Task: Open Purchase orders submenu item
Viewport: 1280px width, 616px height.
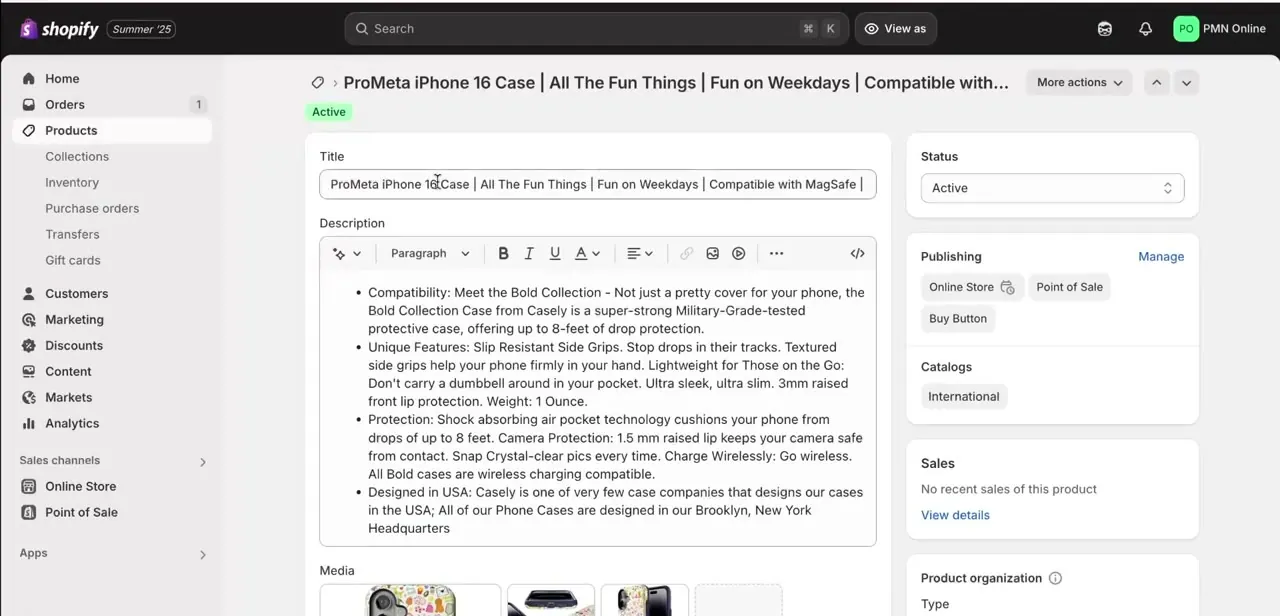Action: click(x=92, y=209)
